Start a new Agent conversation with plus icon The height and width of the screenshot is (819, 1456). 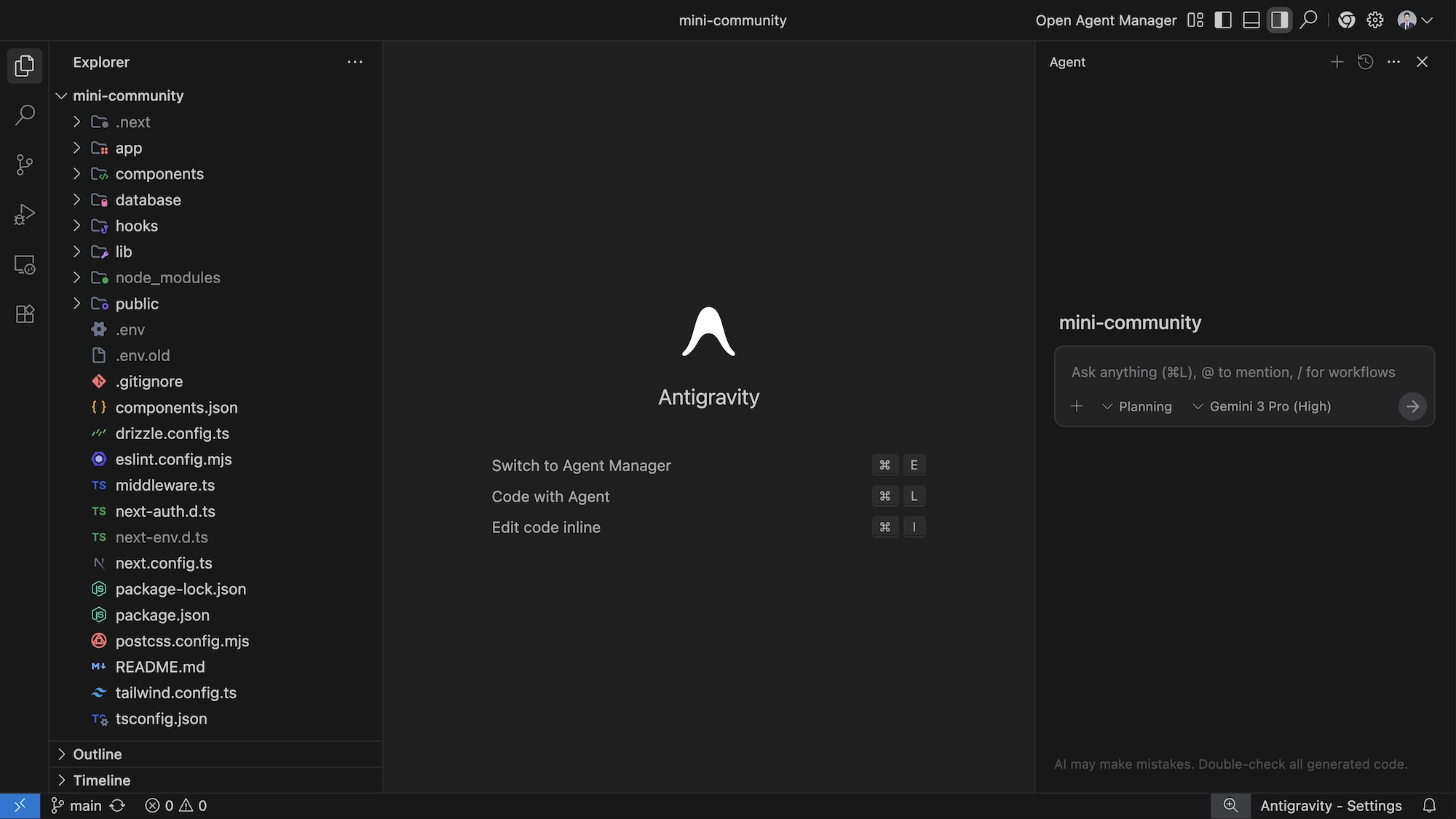pos(1337,62)
